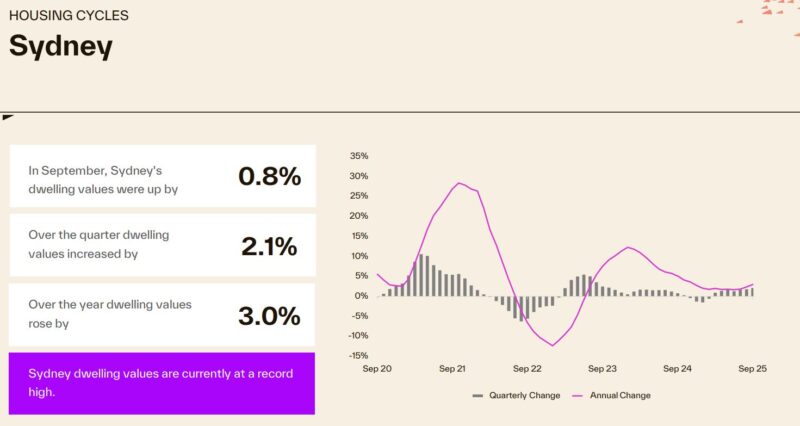
Task: Click the 3.0% annual rise figure
Action: (x=269, y=316)
